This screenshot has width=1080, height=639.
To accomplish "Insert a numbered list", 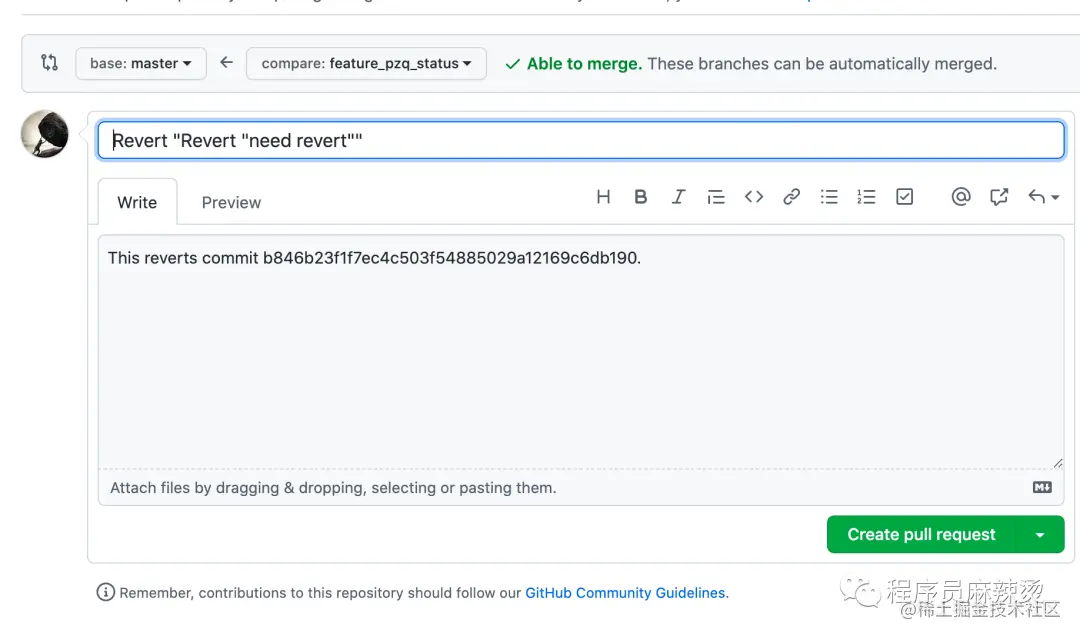I will point(866,197).
